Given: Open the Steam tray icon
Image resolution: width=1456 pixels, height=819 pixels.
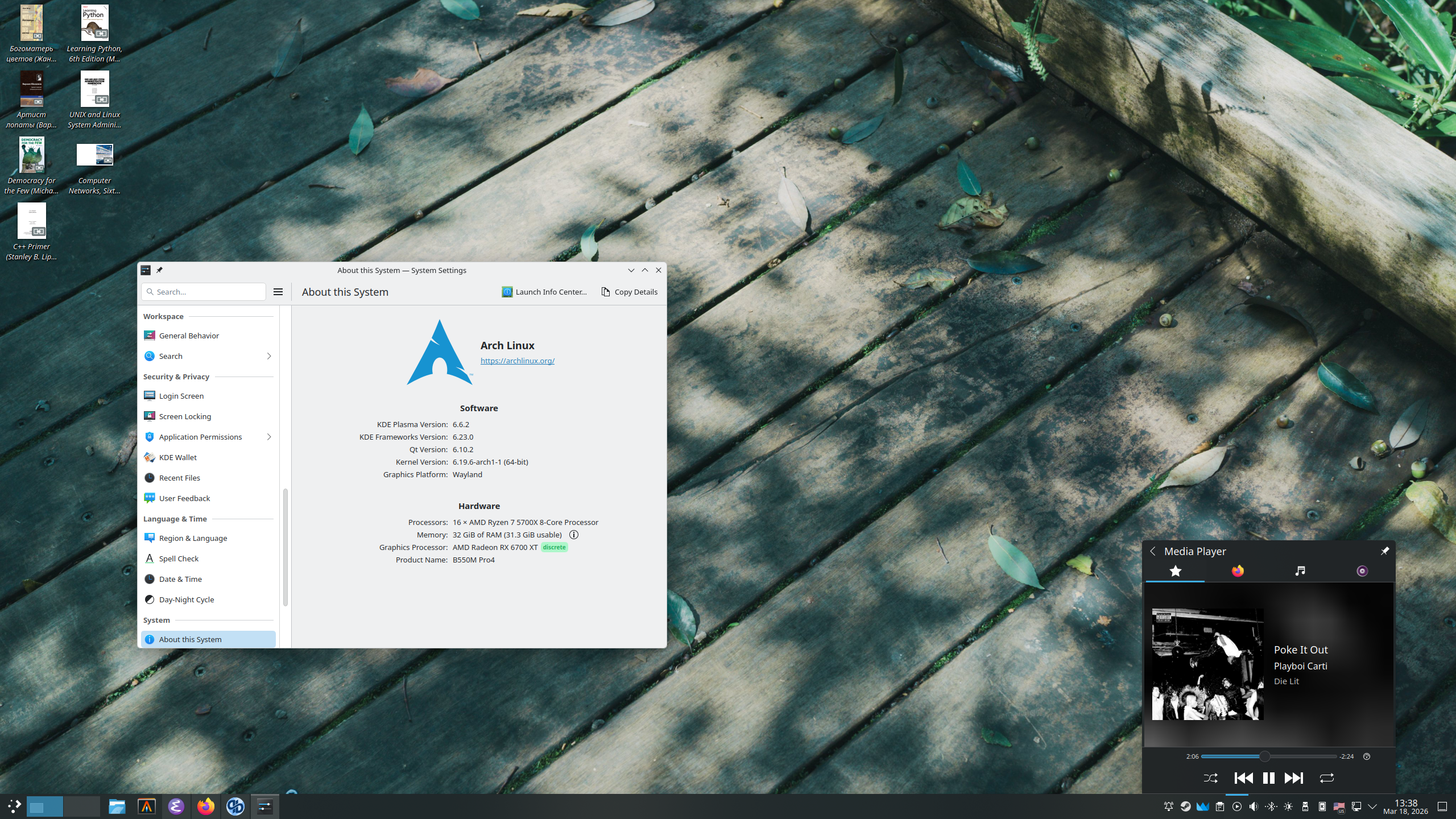Looking at the screenshot, I should pos(1185,806).
